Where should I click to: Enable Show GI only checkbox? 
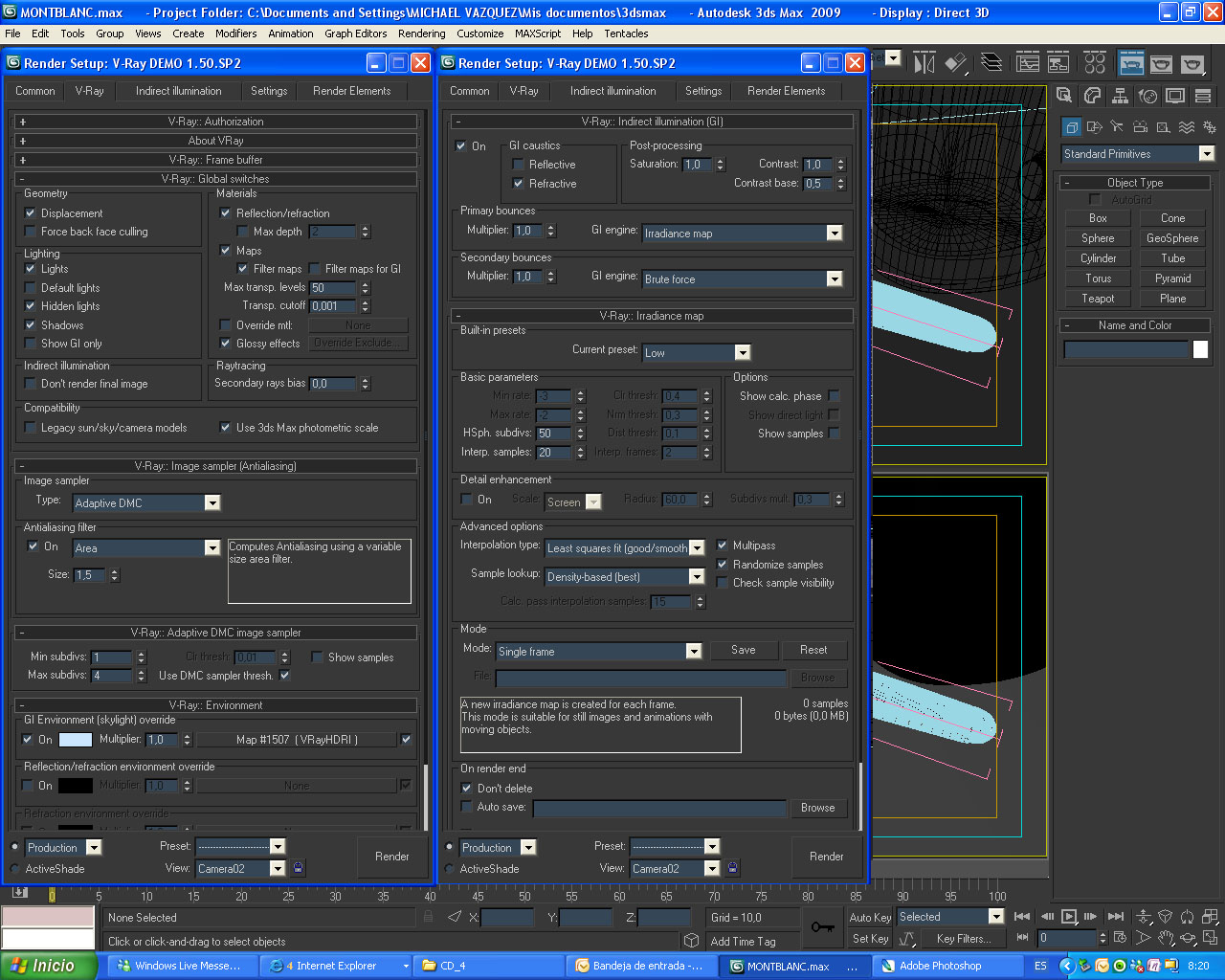click(31, 344)
